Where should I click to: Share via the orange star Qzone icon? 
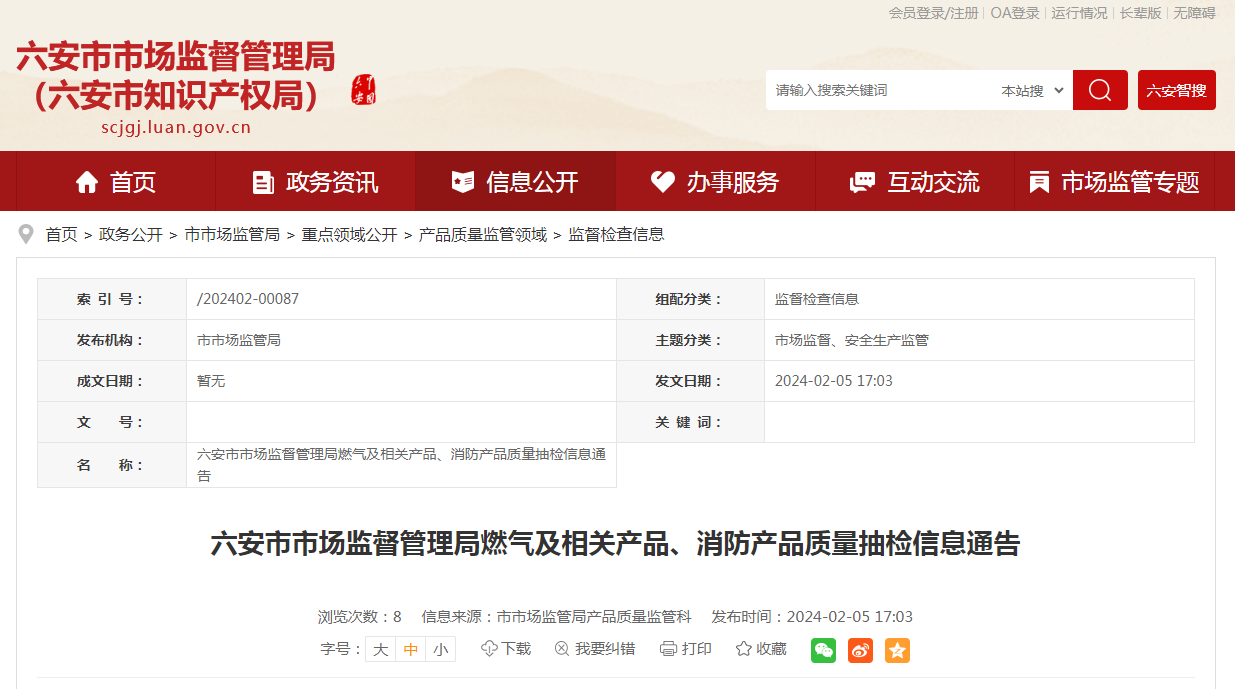(897, 650)
